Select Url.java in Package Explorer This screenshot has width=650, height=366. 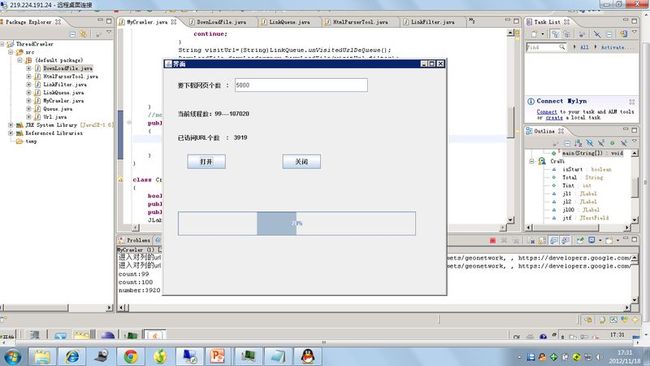tap(55, 117)
